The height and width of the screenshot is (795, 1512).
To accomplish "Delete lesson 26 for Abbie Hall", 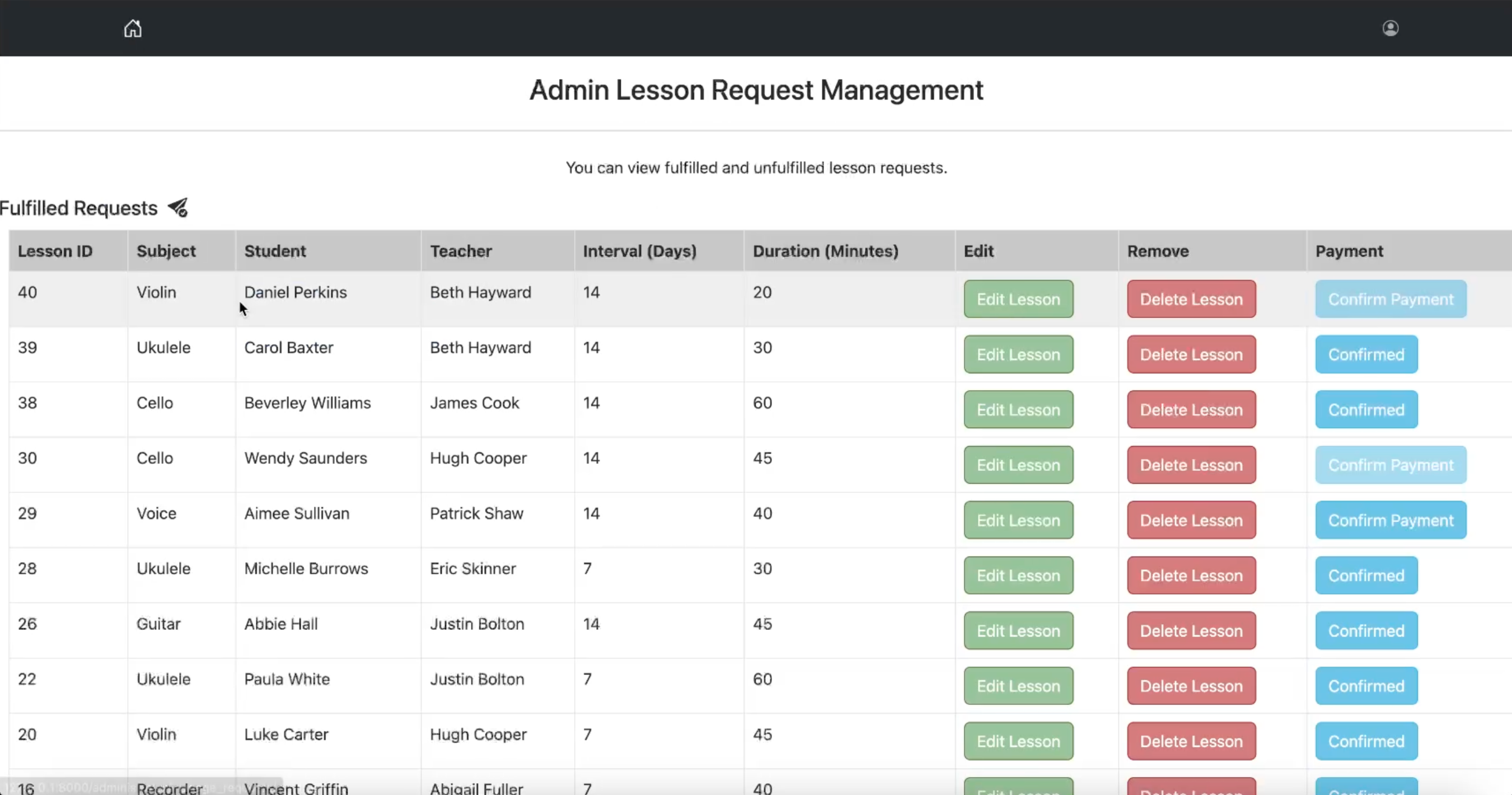I will click(x=1191, y=630).
